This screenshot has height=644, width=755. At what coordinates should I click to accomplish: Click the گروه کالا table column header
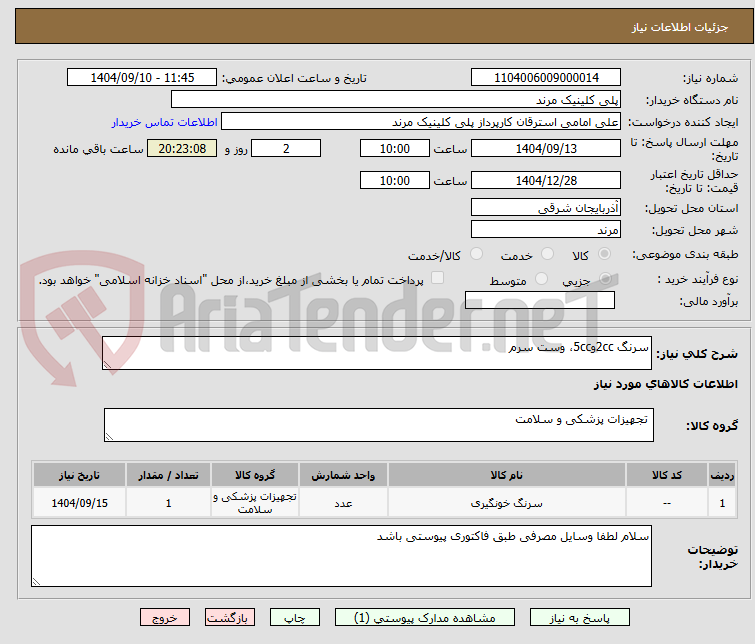(x=255, y=475)
